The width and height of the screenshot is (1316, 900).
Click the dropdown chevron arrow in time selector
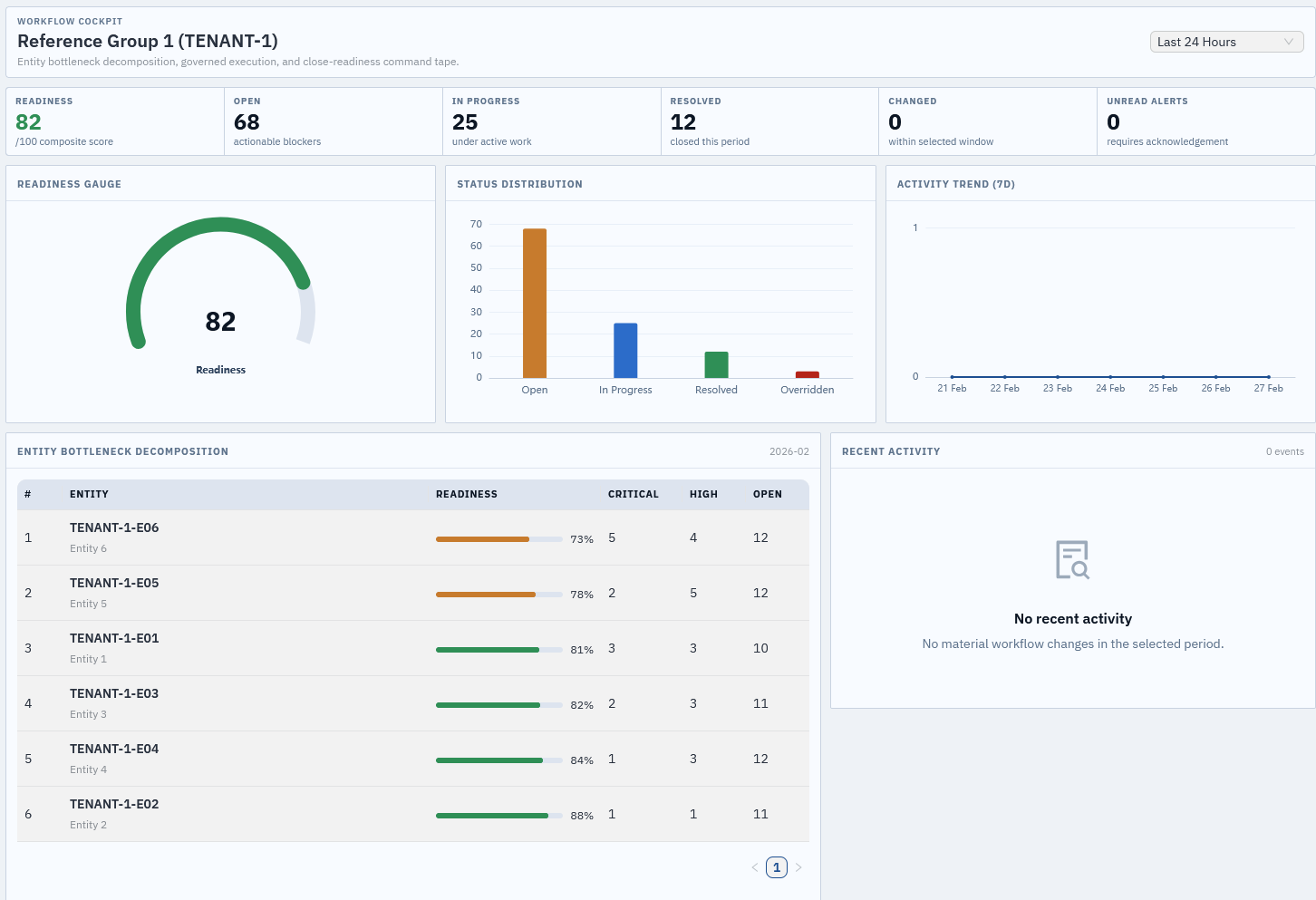coord(1288,42)
